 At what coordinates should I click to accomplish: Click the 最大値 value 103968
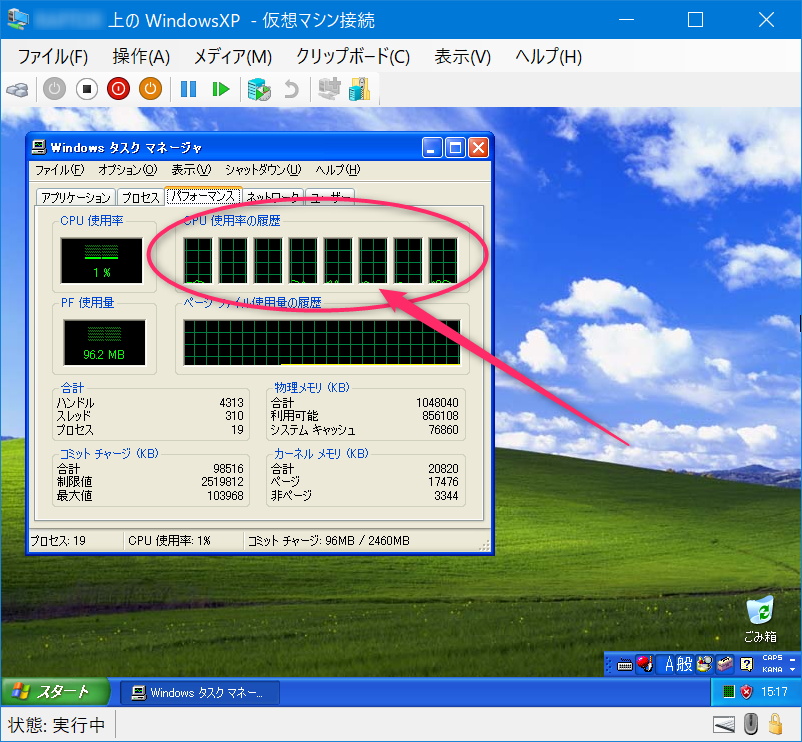(x=226, y=496)
